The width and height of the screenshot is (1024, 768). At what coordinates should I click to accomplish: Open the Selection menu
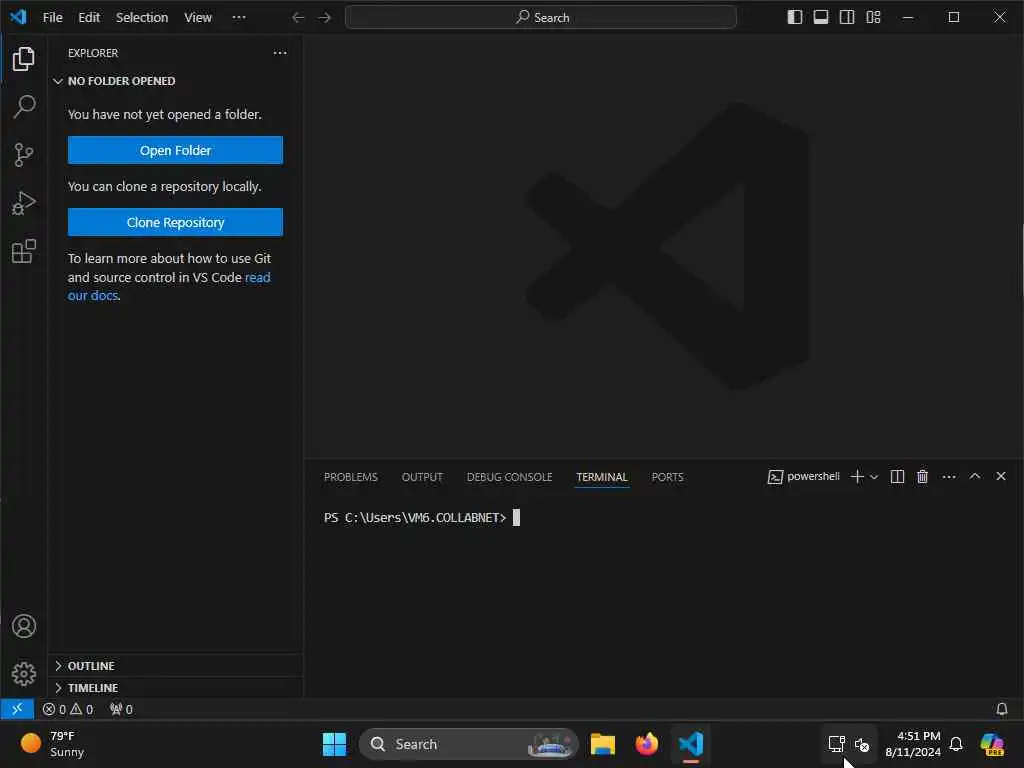142,18
